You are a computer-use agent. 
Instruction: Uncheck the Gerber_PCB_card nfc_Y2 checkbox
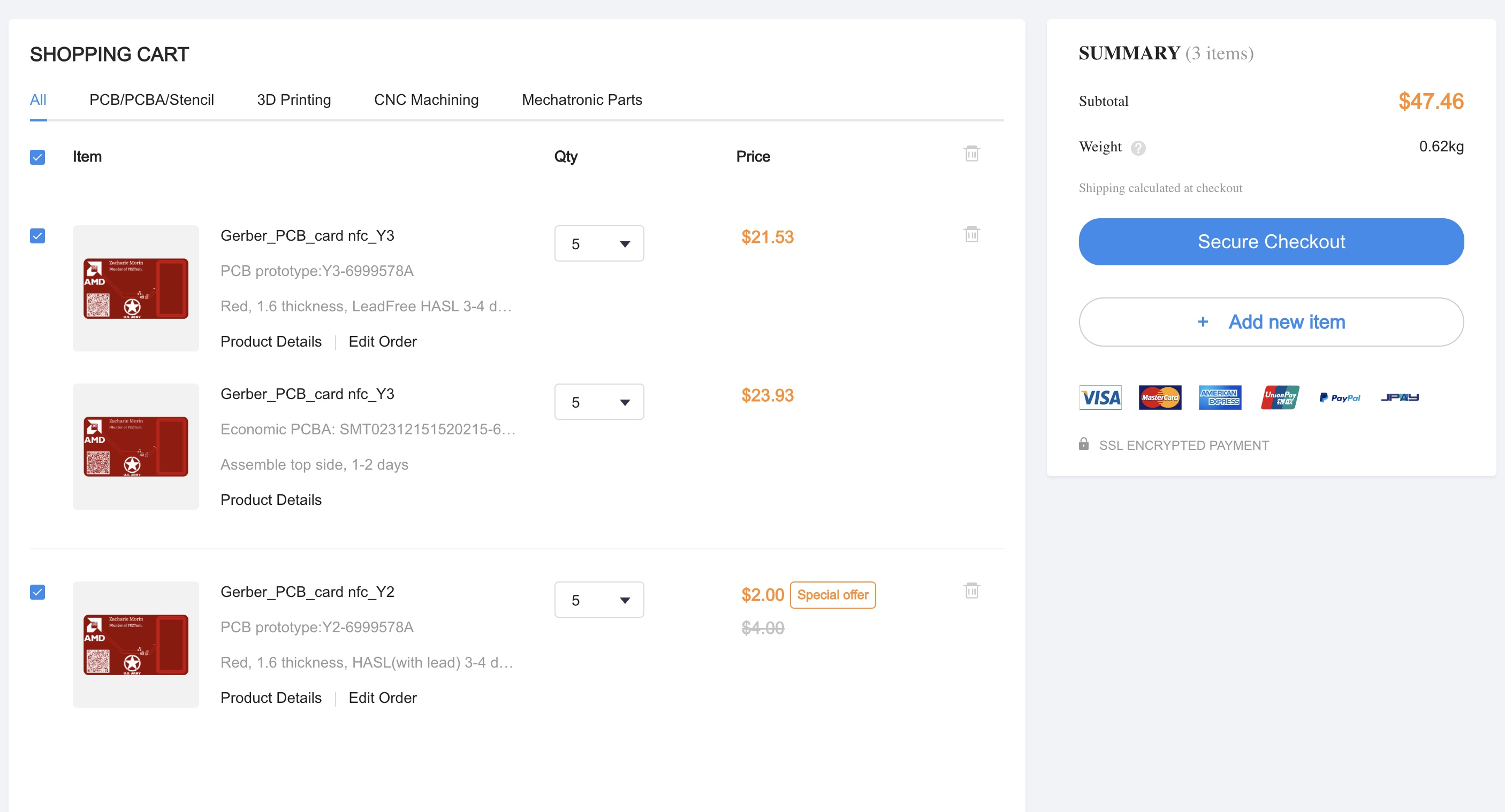point(37,592)
